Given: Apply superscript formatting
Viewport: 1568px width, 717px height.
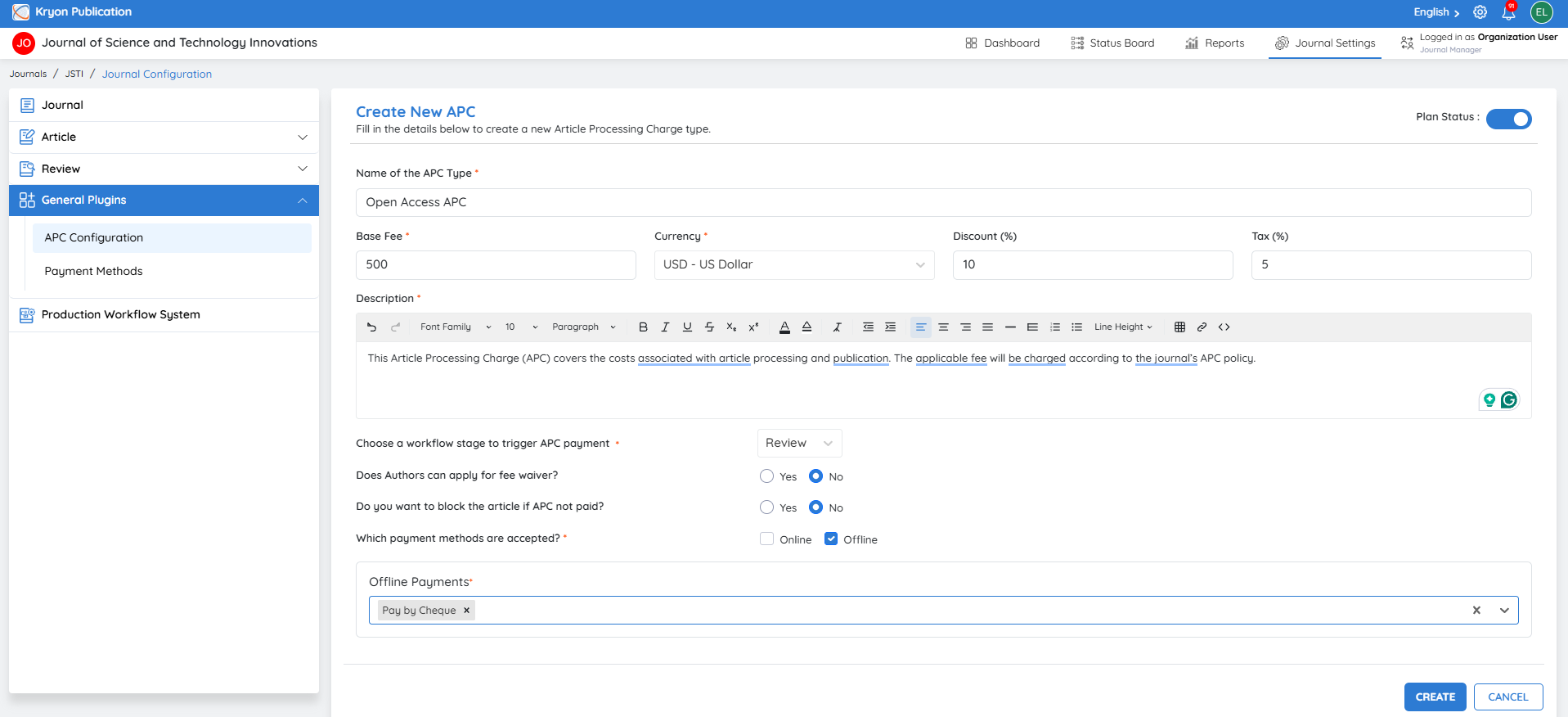Looking at the screenshot, I should click(753, 327).
